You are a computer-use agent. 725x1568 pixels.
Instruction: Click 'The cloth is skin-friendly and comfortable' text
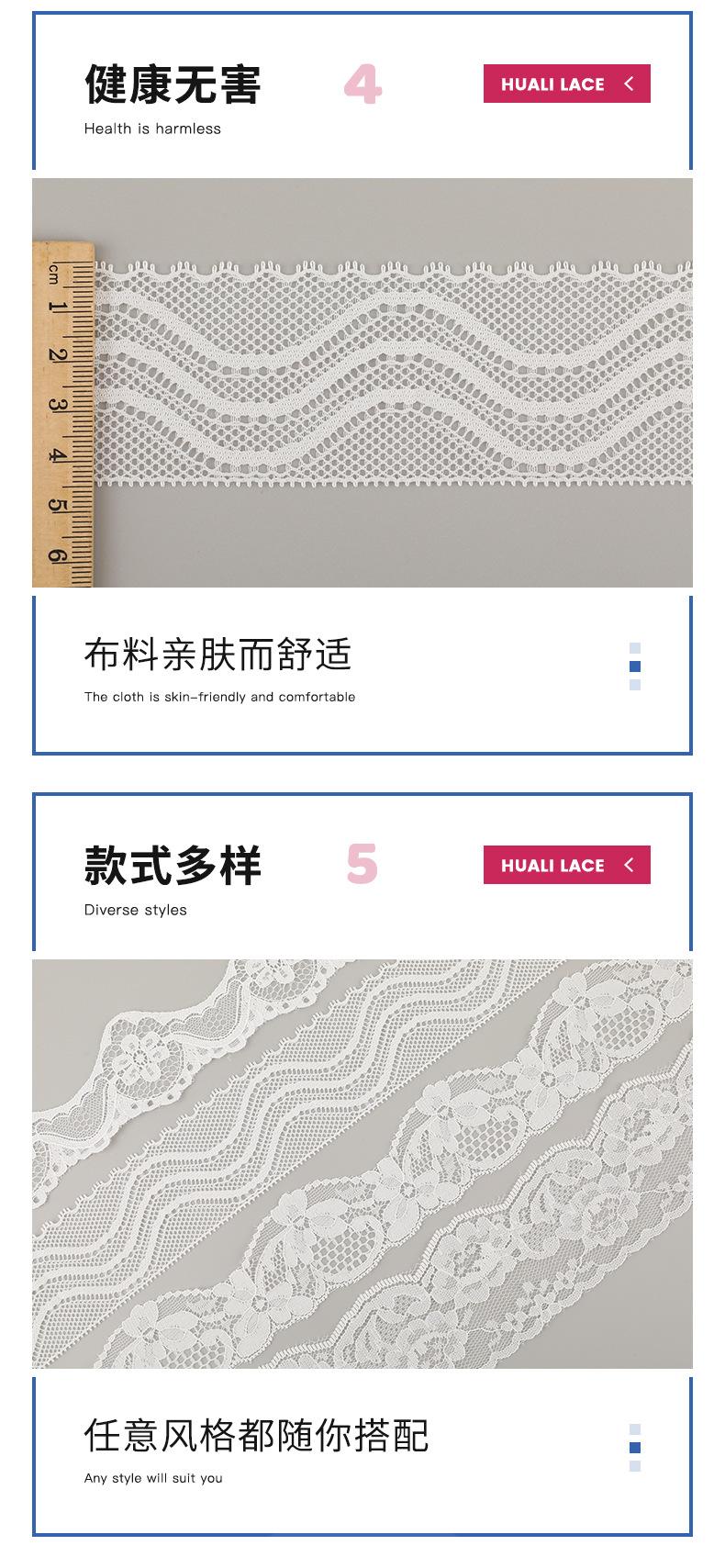pos(220,697)
